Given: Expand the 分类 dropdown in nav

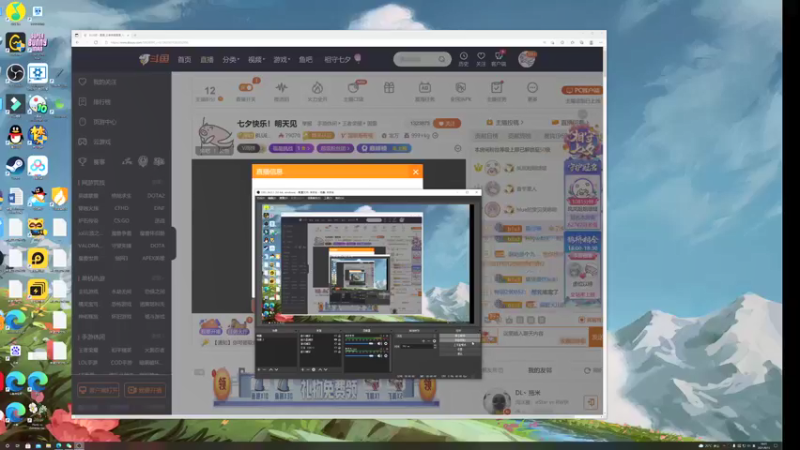Looking at the screenshot, I should tap(231, 60).
